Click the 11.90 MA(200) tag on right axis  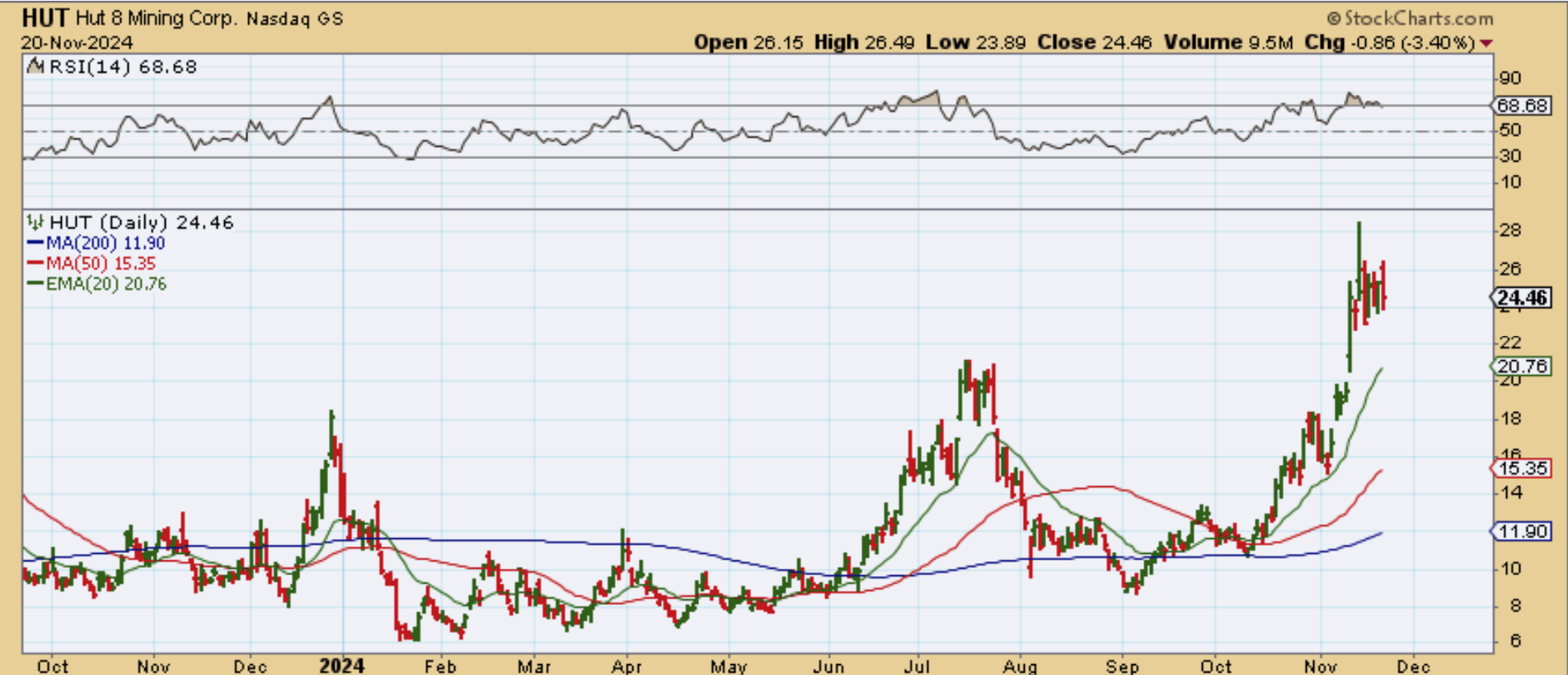pyautogui.click(x=1521, y=532)
